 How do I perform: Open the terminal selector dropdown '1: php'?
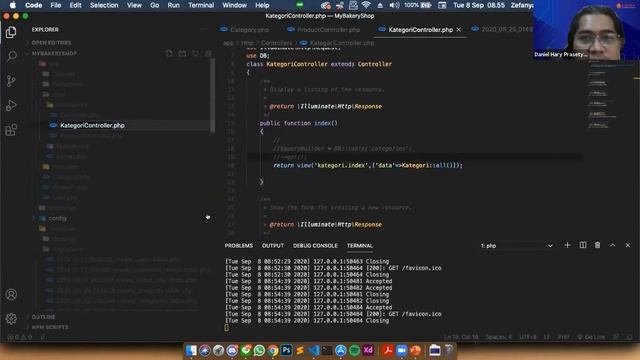516,246
